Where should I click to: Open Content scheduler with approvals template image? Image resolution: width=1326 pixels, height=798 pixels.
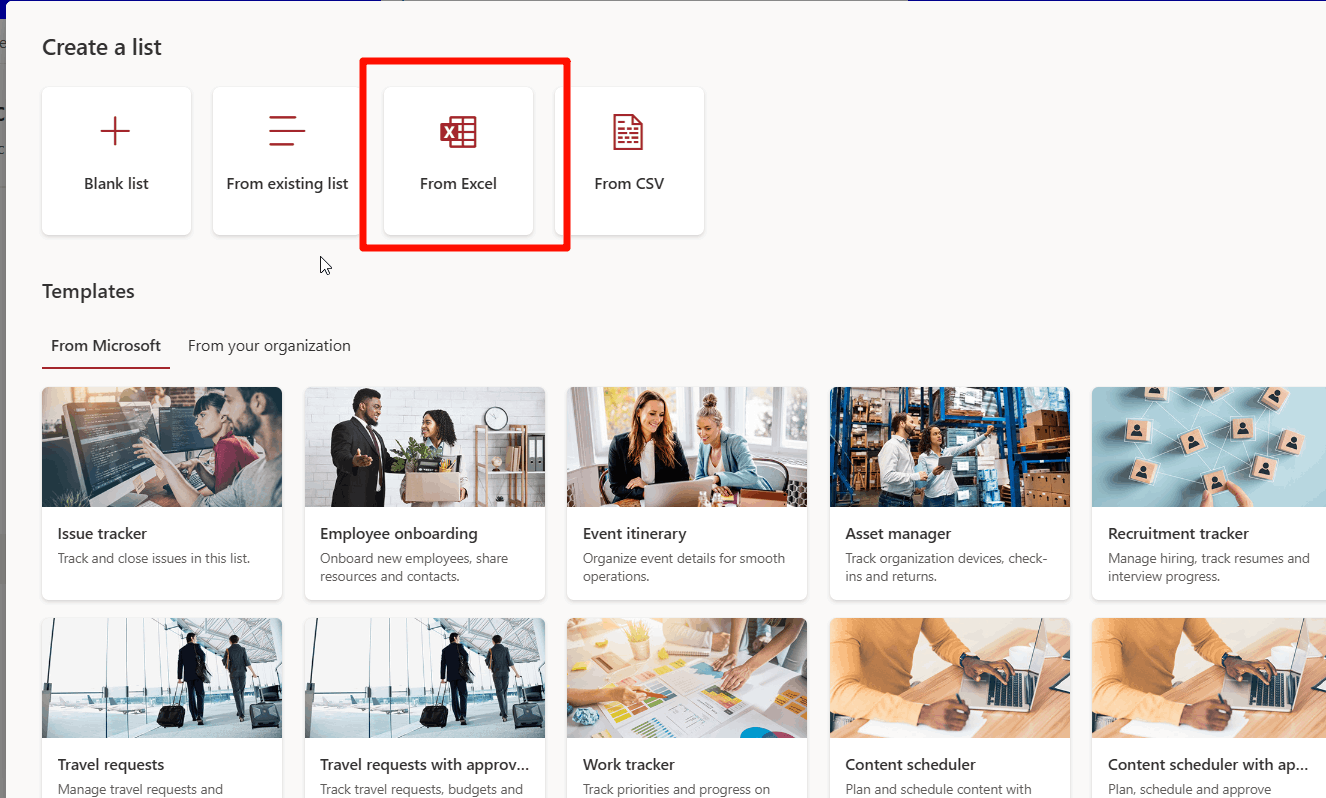click(1209, 678)
